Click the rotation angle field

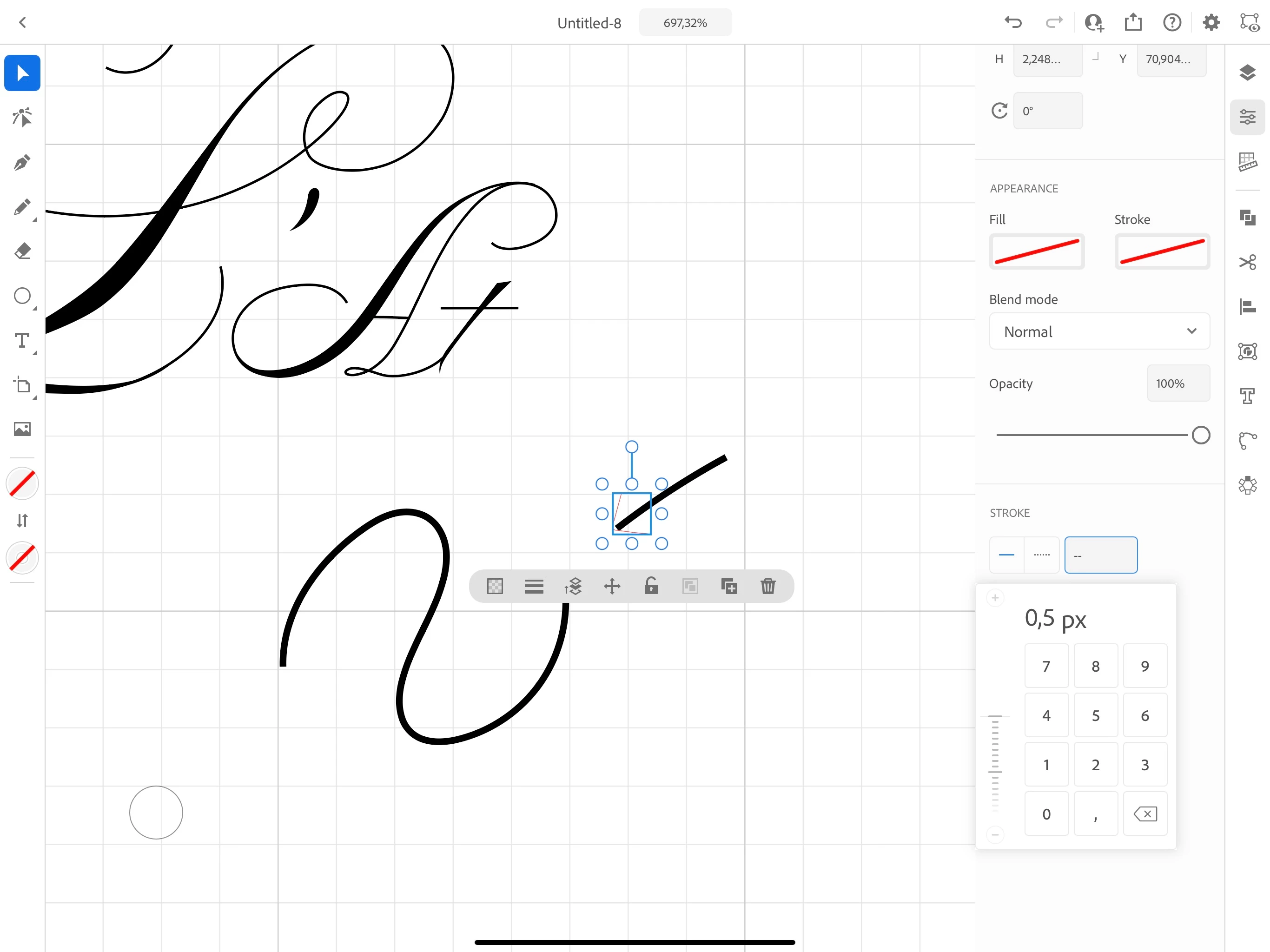pos(1047,111)
